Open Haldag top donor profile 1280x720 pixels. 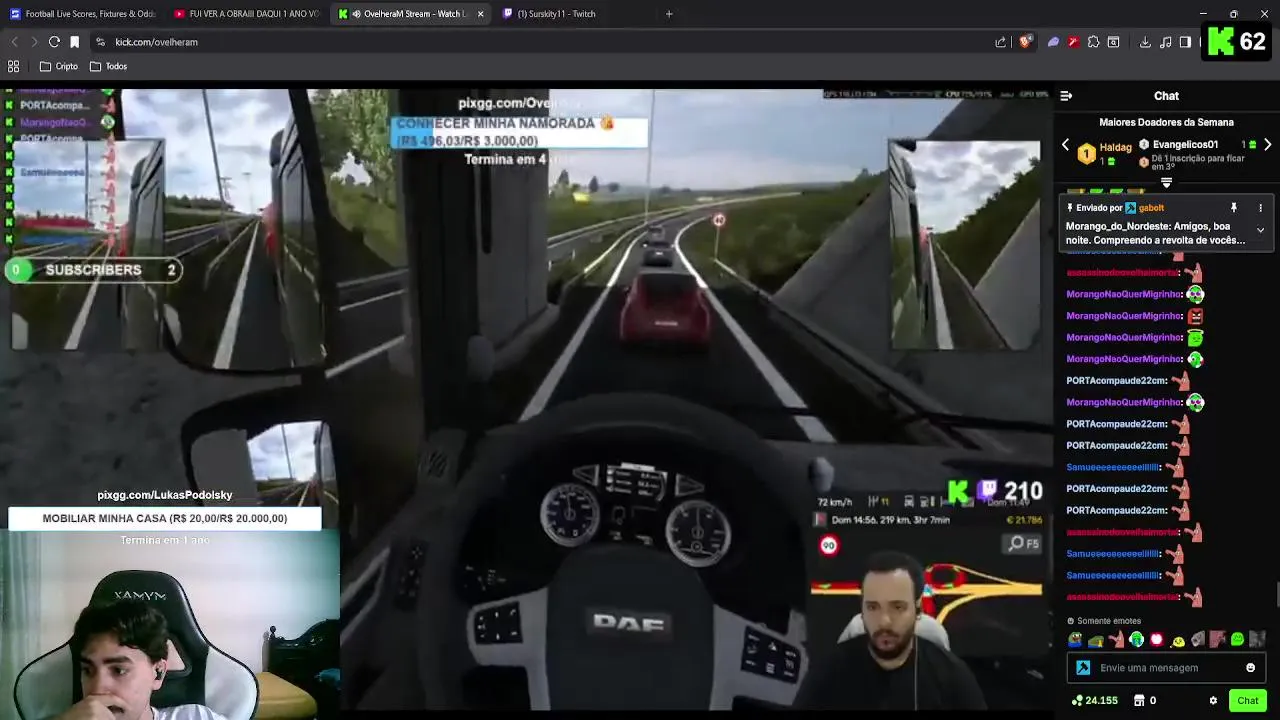tap(1115, 147)
